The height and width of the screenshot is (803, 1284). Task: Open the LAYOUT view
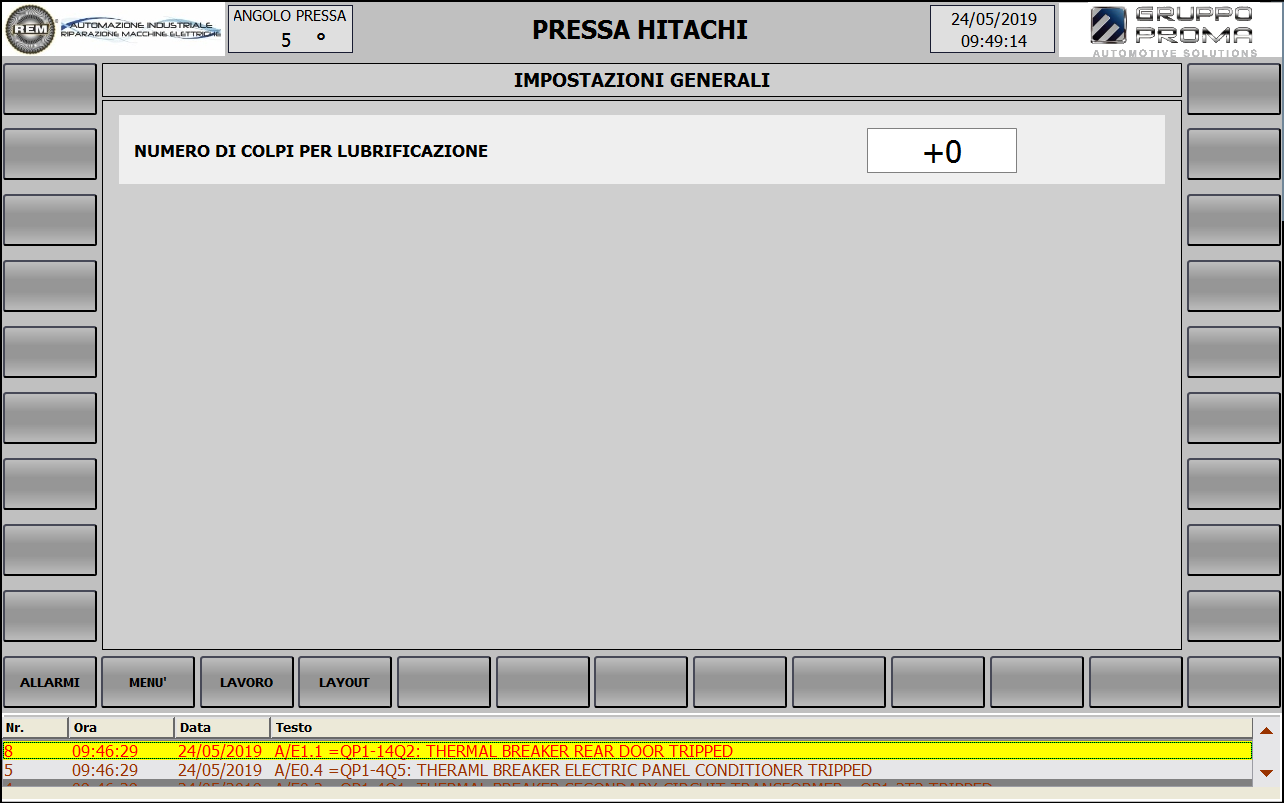click(345, 682)
